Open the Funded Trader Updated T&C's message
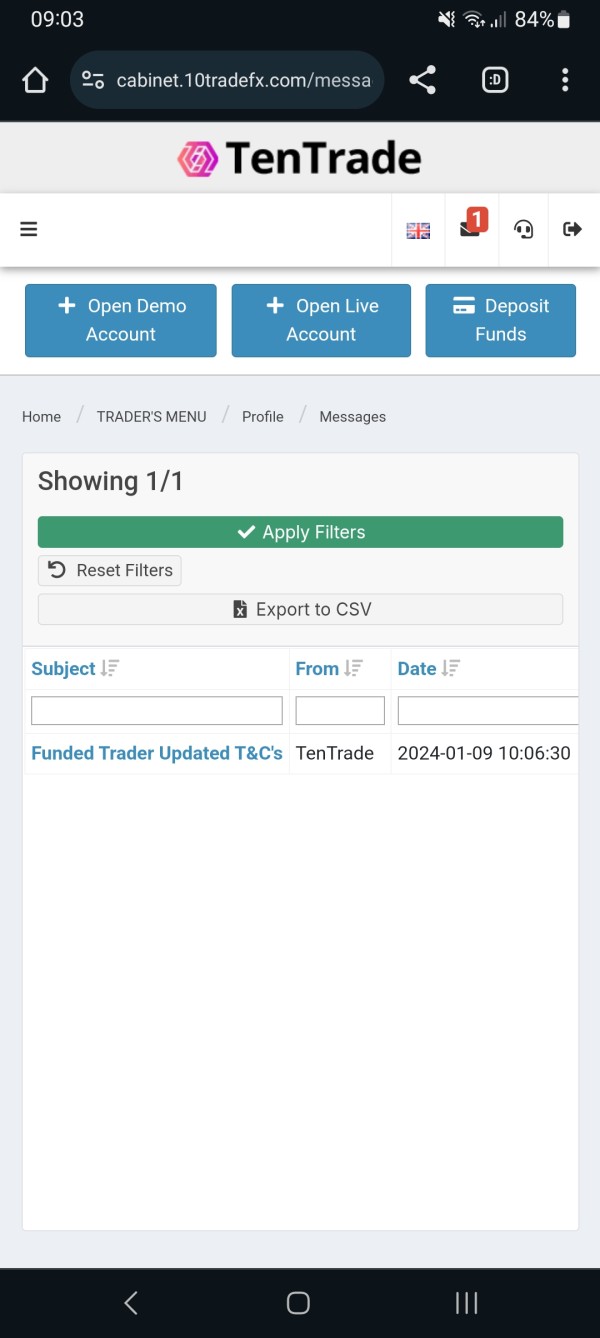The height and width of the screenshot is (1338, 600). 157,753
